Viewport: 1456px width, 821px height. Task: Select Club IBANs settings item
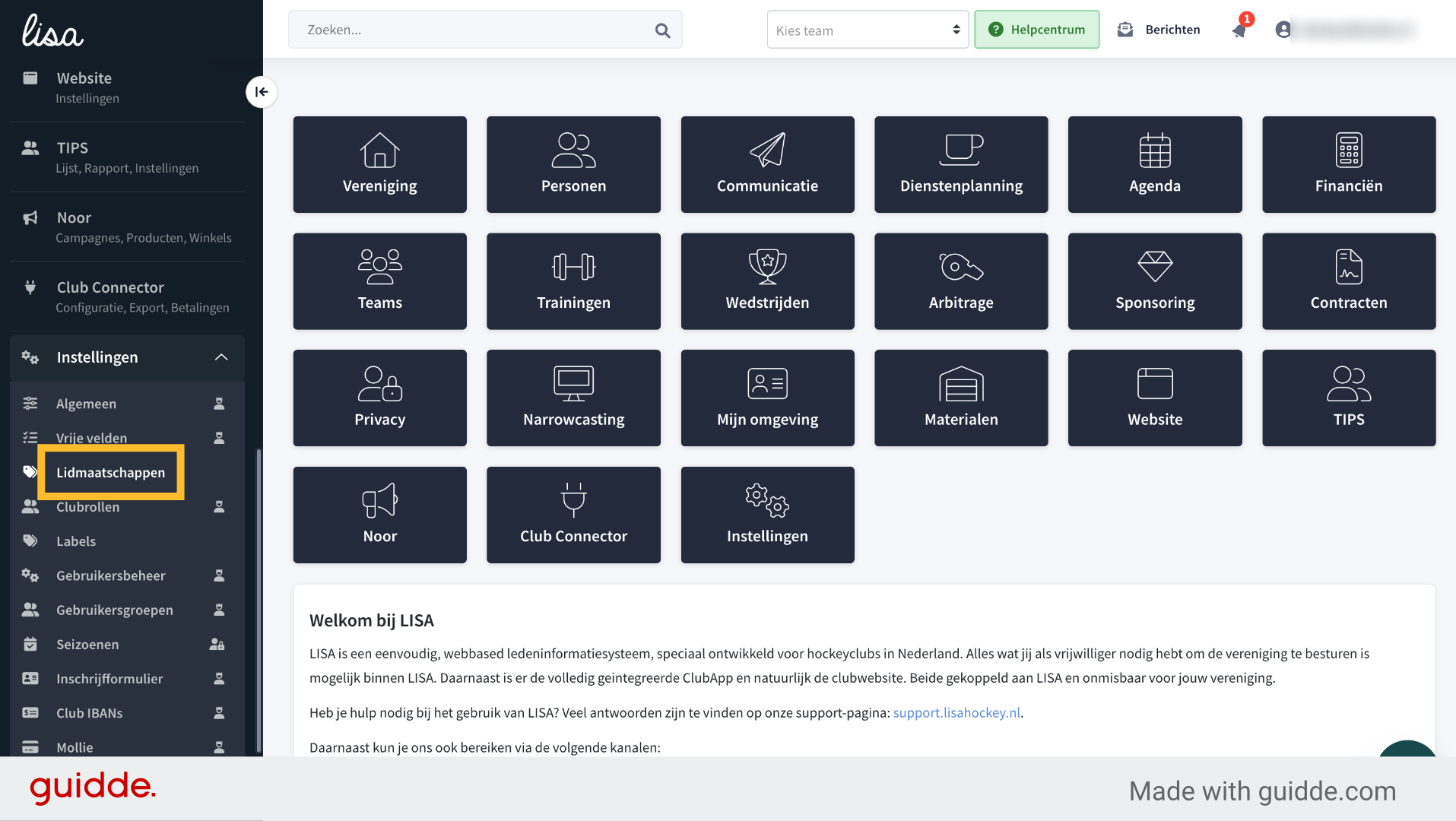[x=127, y=713]
